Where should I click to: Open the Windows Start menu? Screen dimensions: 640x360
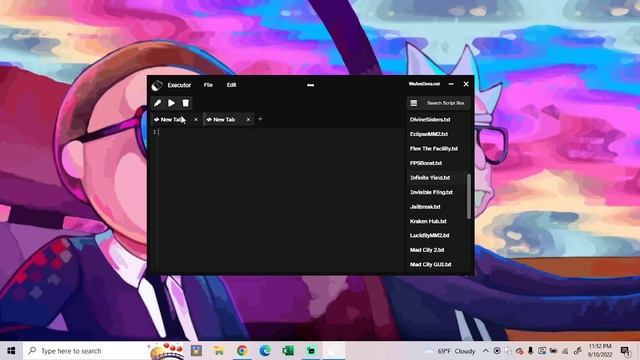11,351
